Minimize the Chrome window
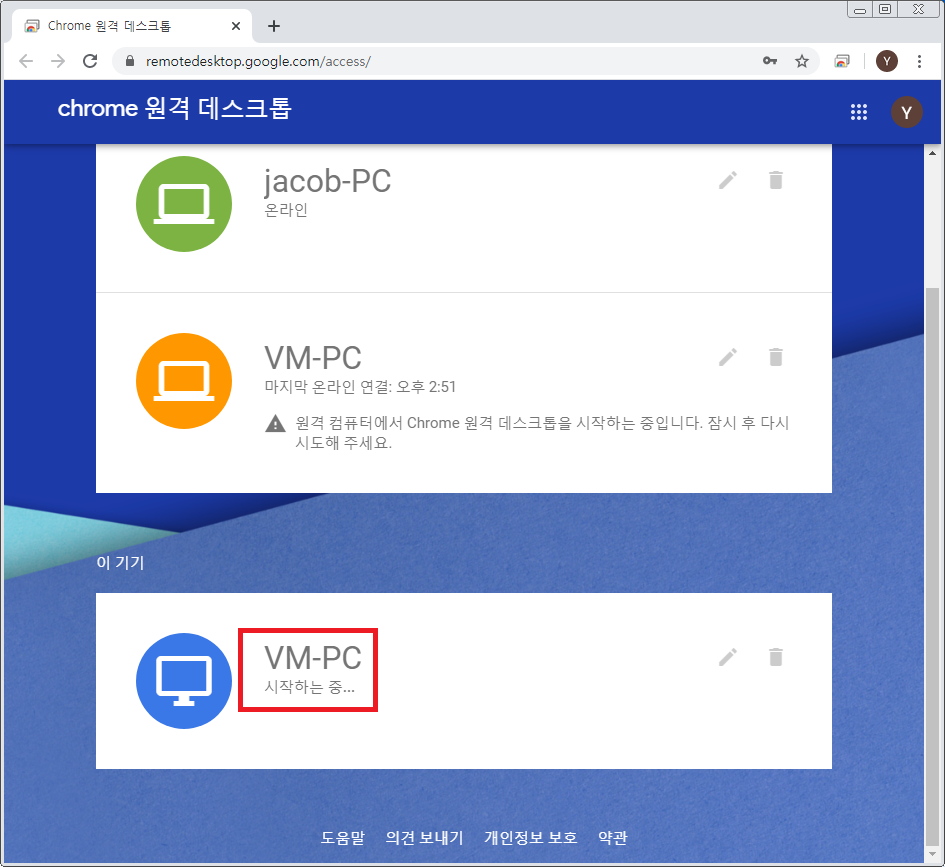 pyautogui.click(x=860, y=9)
